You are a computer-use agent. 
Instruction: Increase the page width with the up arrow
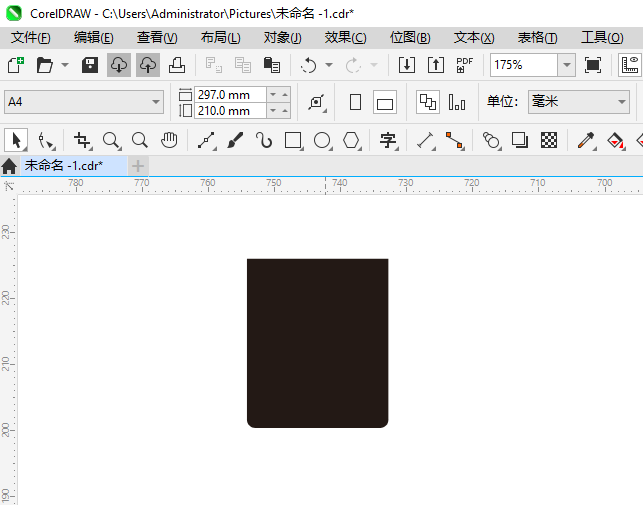tap(285, 95)
